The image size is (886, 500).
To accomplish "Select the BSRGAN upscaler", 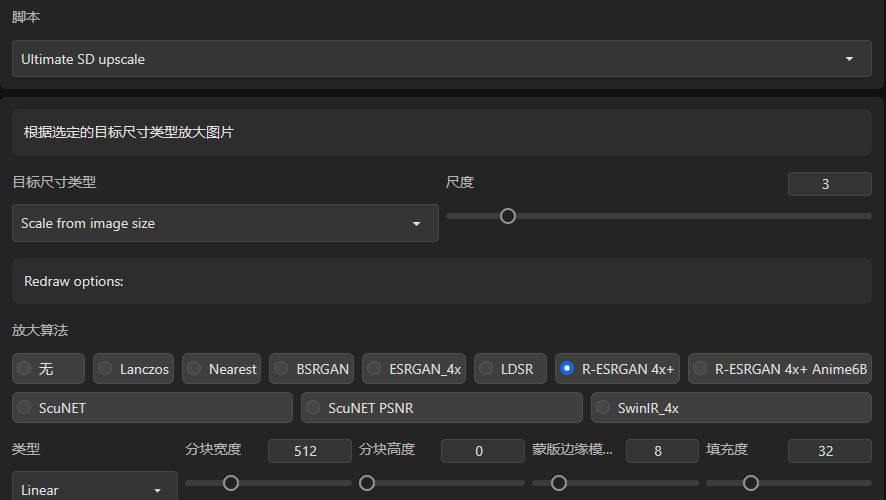I will (x=311, y=369).
